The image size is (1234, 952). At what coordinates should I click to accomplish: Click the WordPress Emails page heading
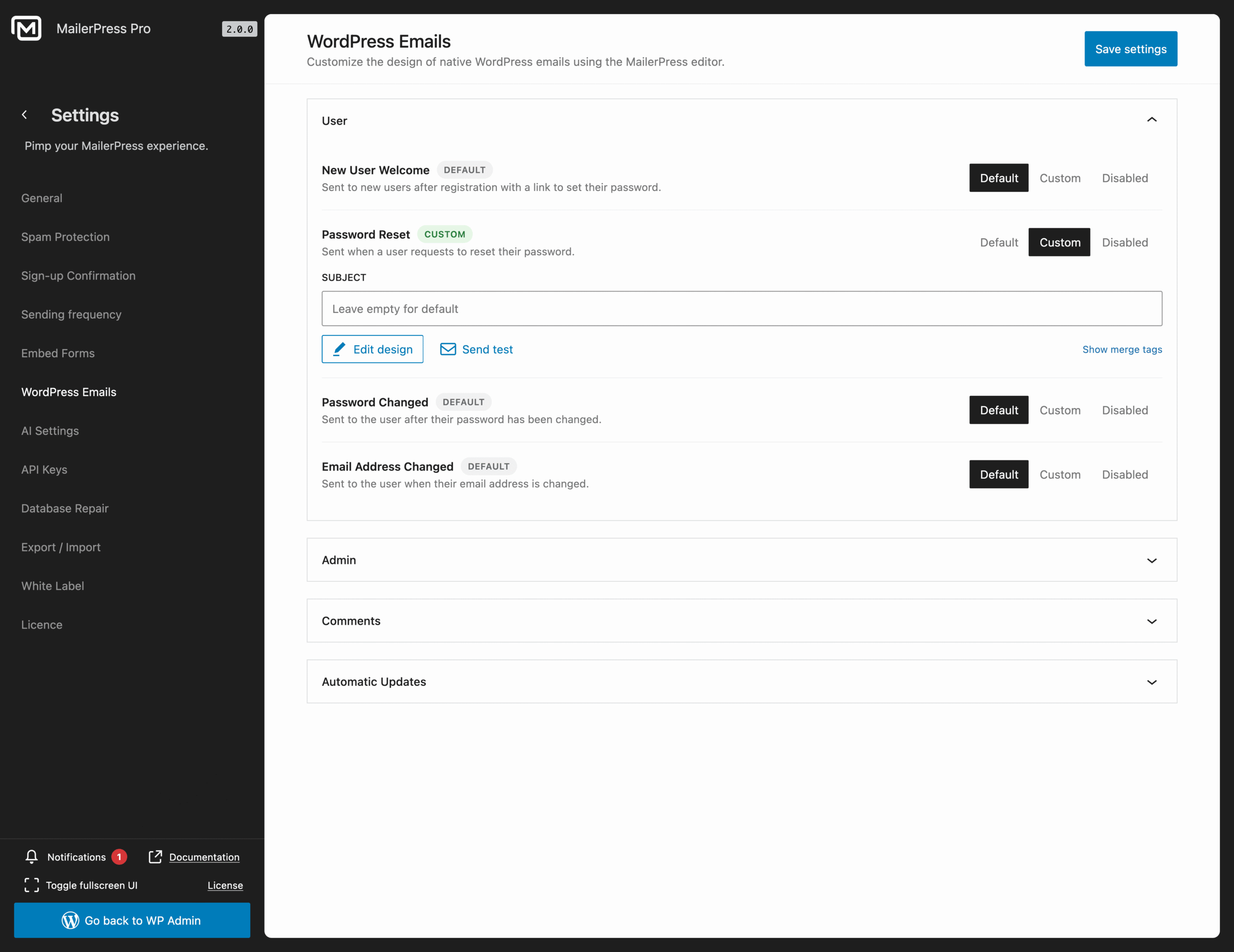click(x=378, y=41)
